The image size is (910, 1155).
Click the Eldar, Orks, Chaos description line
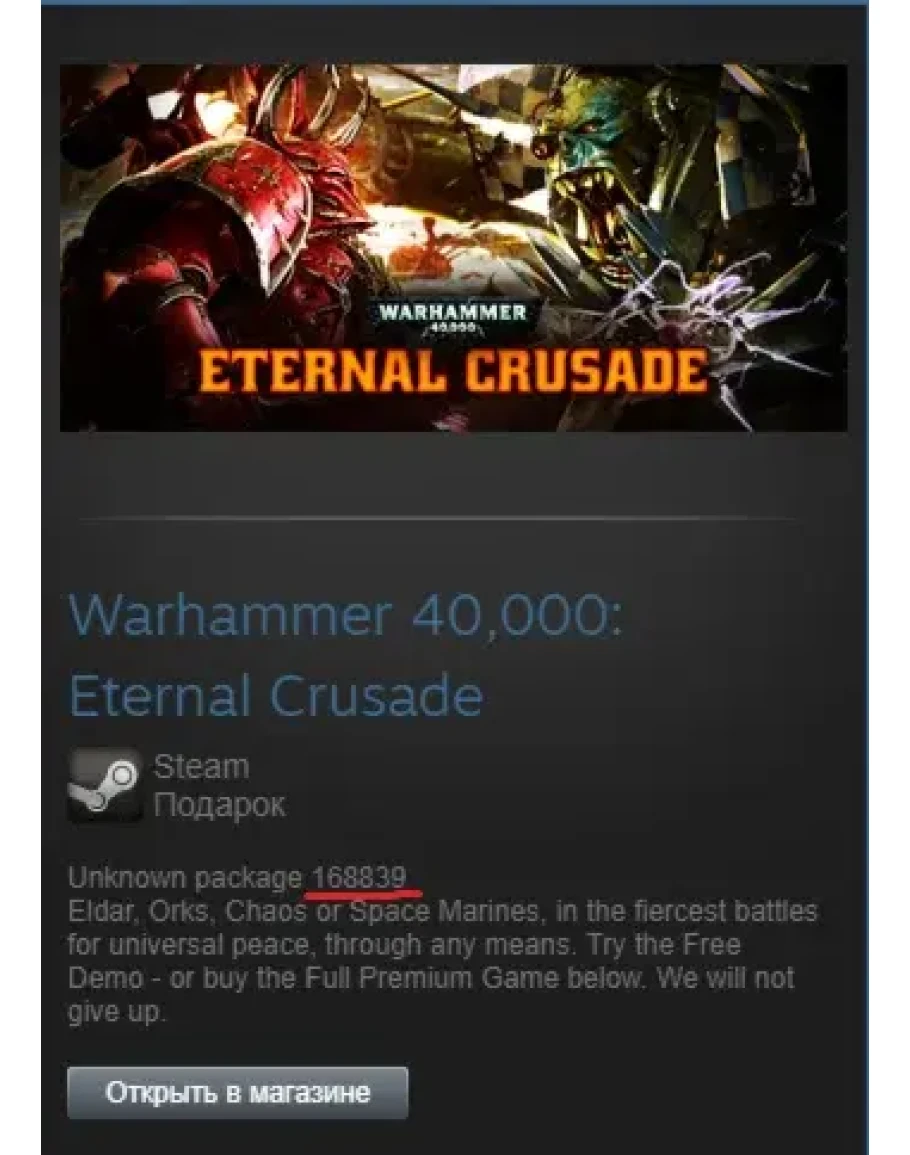point(443,912)
